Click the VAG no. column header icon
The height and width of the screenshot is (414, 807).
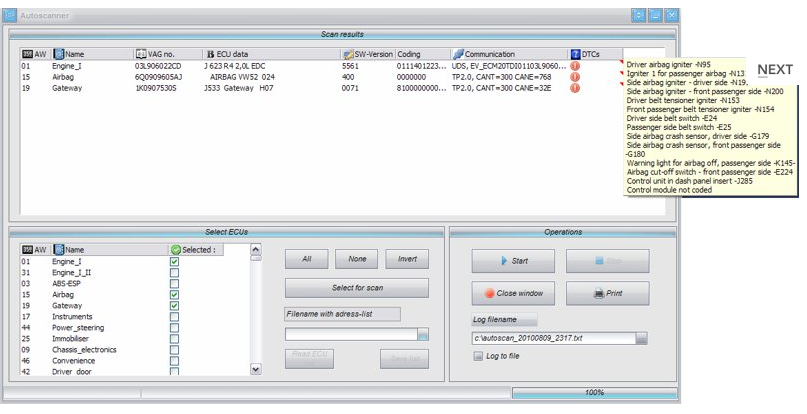point(140,53)
